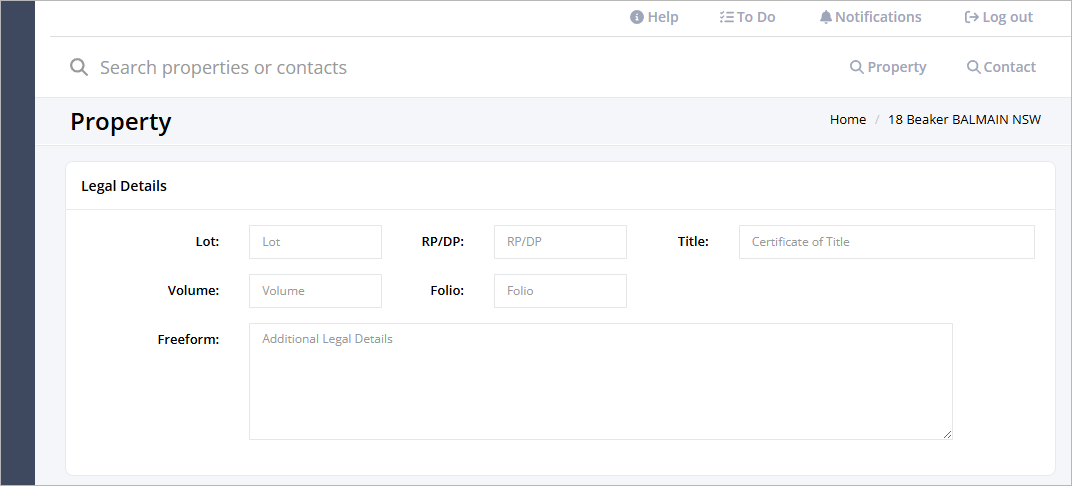The height and width of the screenshot is (486, 1072).
Task: Click the Lot label
Action: pyautogui.click(x=207, y=241)
